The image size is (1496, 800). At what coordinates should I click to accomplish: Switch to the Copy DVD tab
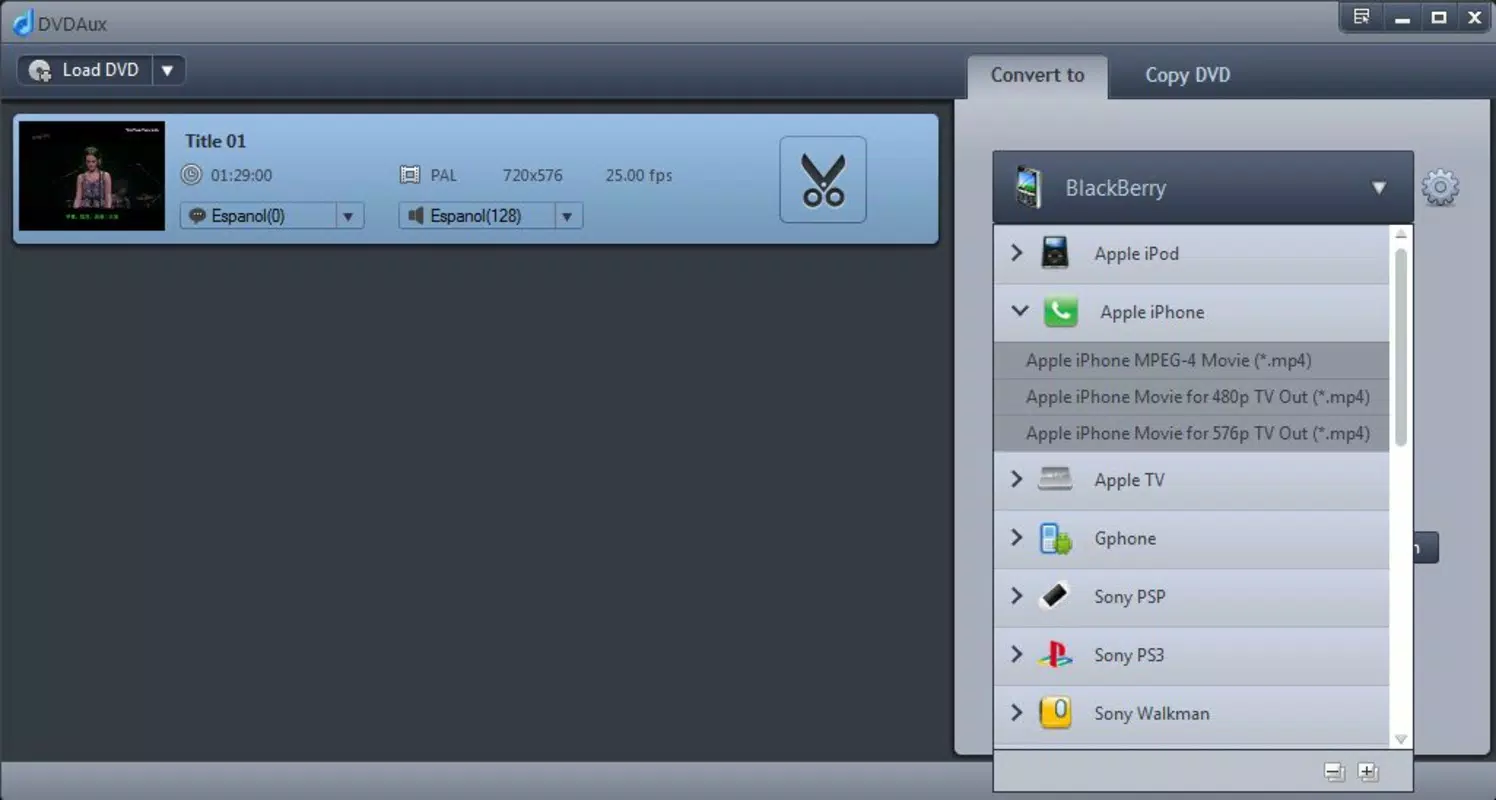[1188, 75]
